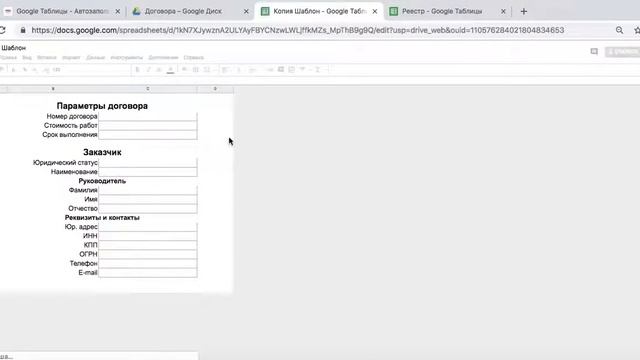Select the Заказчик heading cell
Viewport: 640px width, 360px height.
(x=102, y=152)
